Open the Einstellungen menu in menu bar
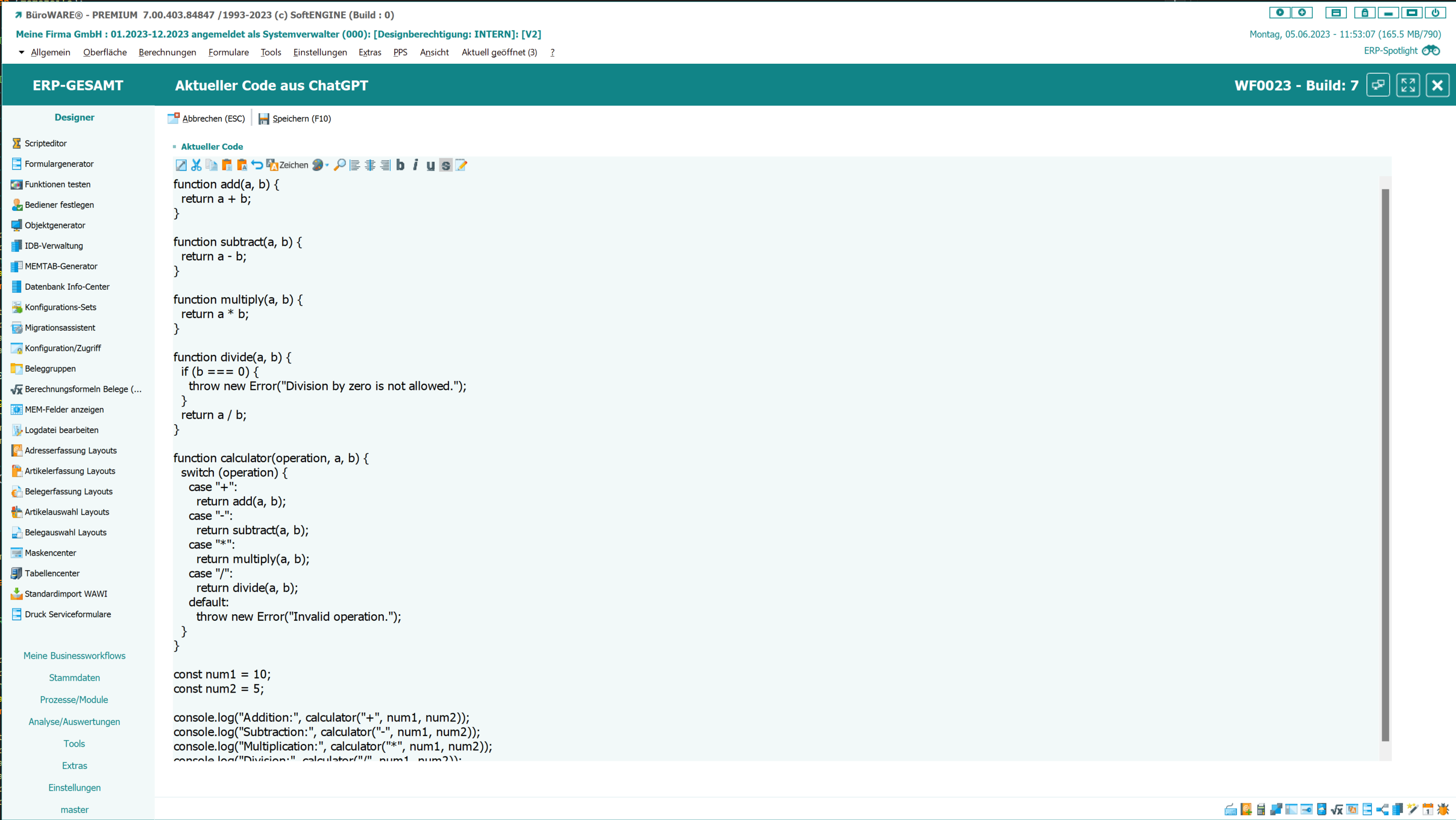 320,52
